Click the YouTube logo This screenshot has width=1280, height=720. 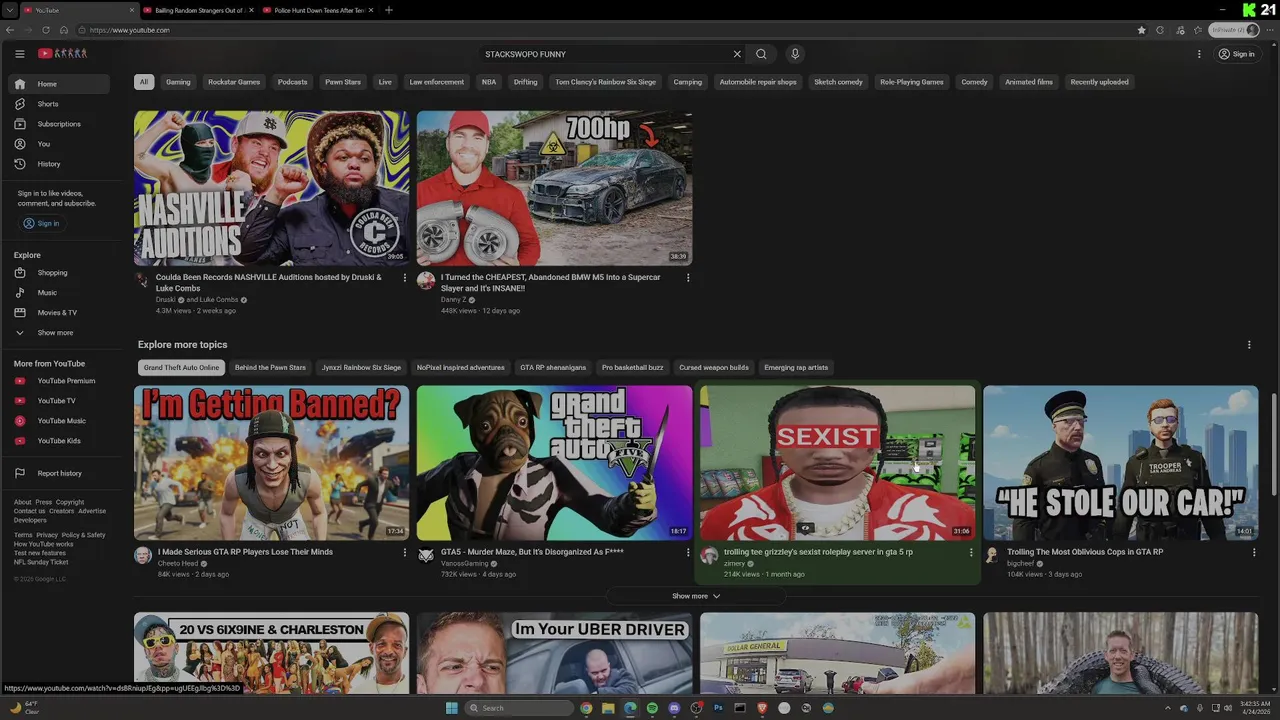(x=63, y=54)
